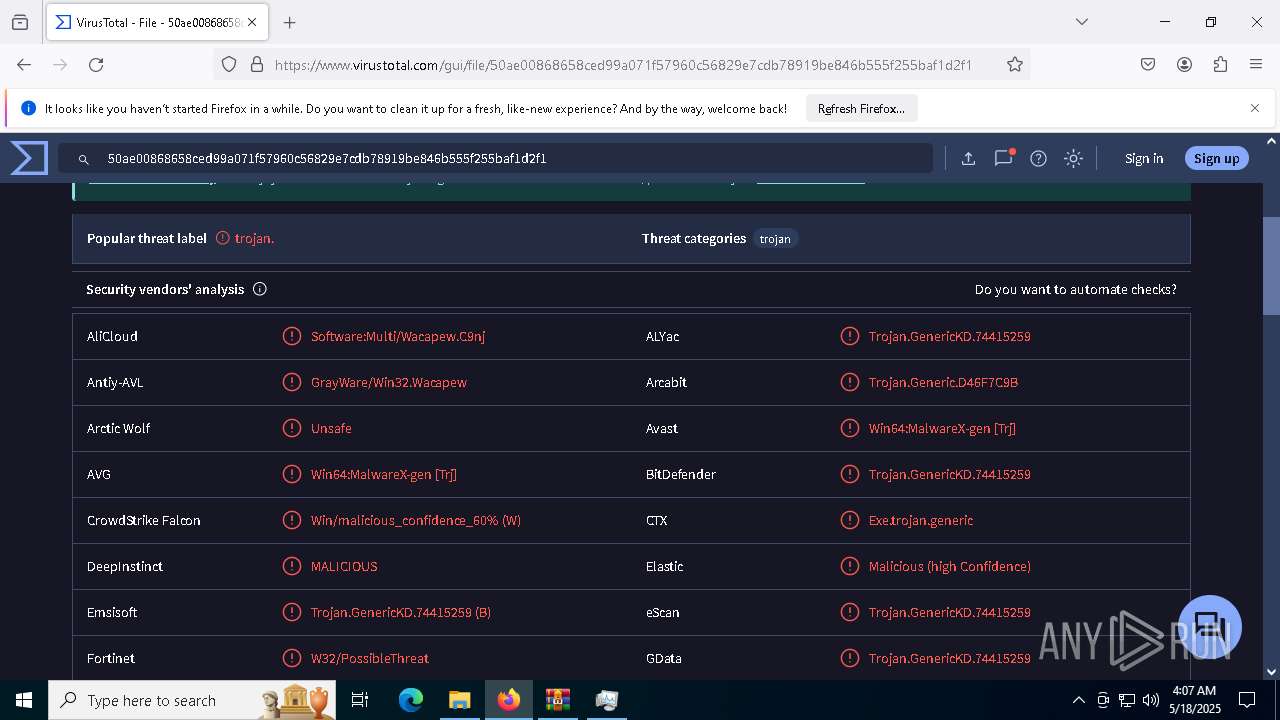Launch Microsoft Edge from taskbar
Viewport: 1280px width, 720px height.
click(411, 700)
